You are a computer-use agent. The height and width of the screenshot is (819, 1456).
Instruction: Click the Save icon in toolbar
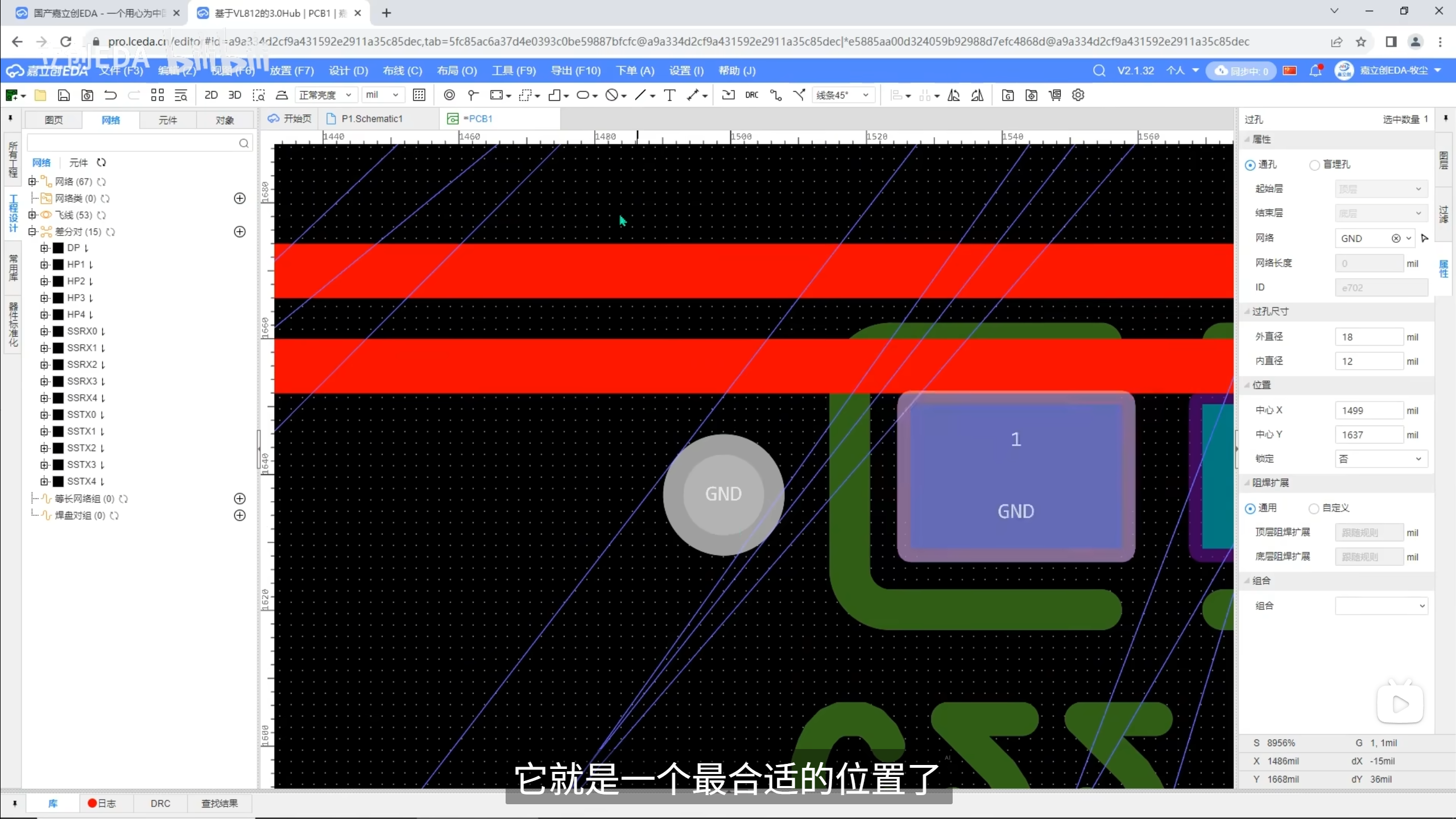(x=64, y=95)
